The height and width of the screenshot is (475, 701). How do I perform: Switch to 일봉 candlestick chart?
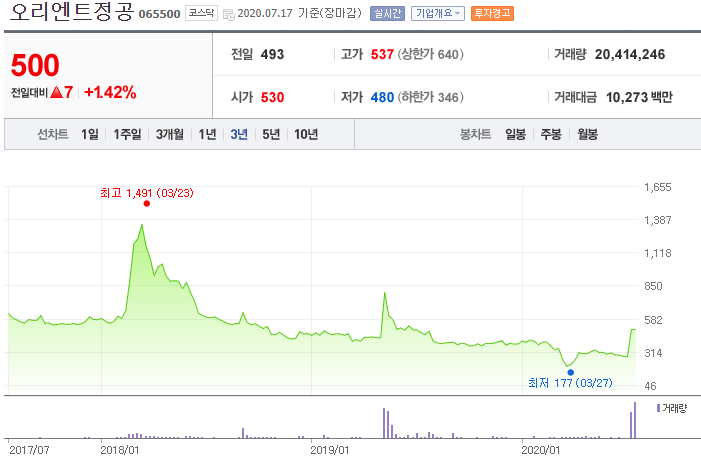(x=515, y=134)
